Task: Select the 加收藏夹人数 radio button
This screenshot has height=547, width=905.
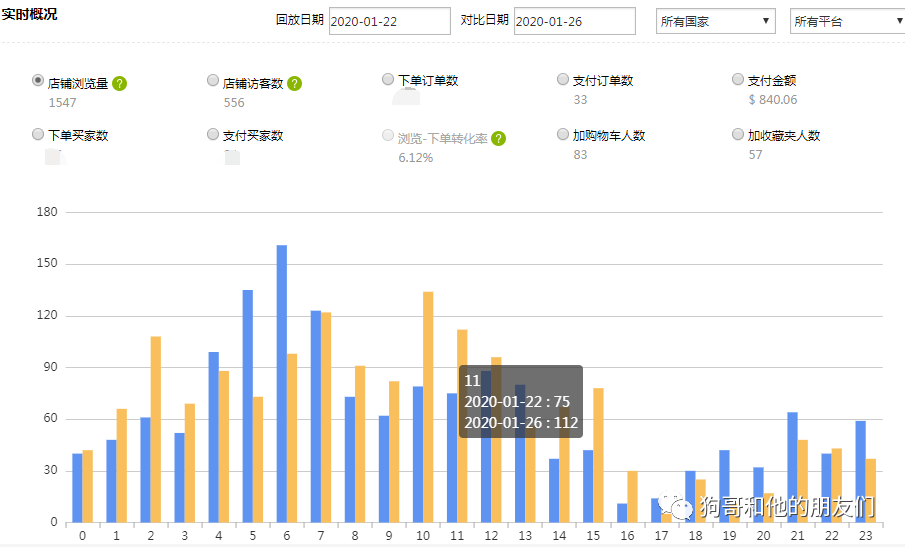Action: 738,134
